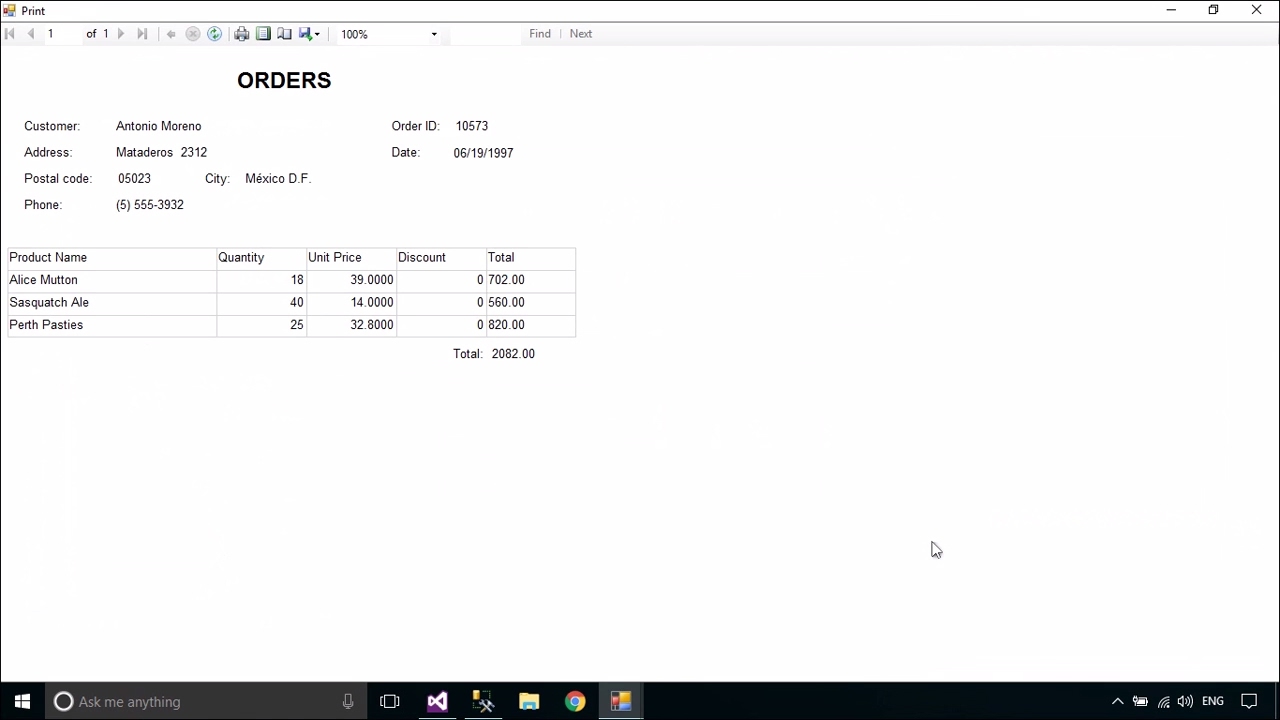Click city value México D.F.
Image resolution: width=1280 pixels, height=720 pixels.
point(278,178)
